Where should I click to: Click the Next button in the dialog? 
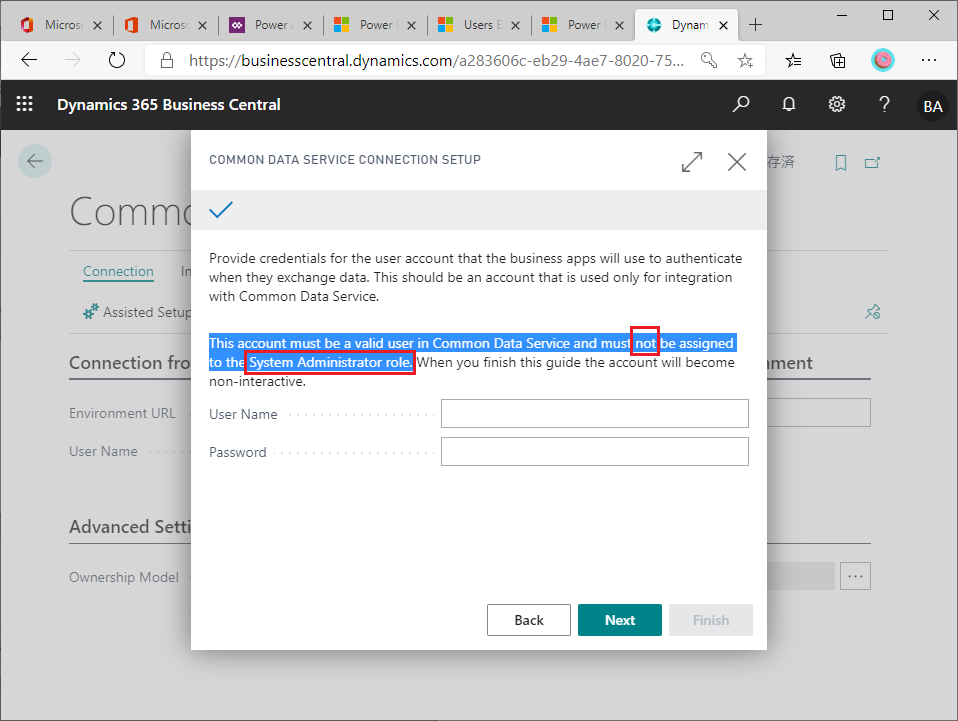tap(620, 620)
